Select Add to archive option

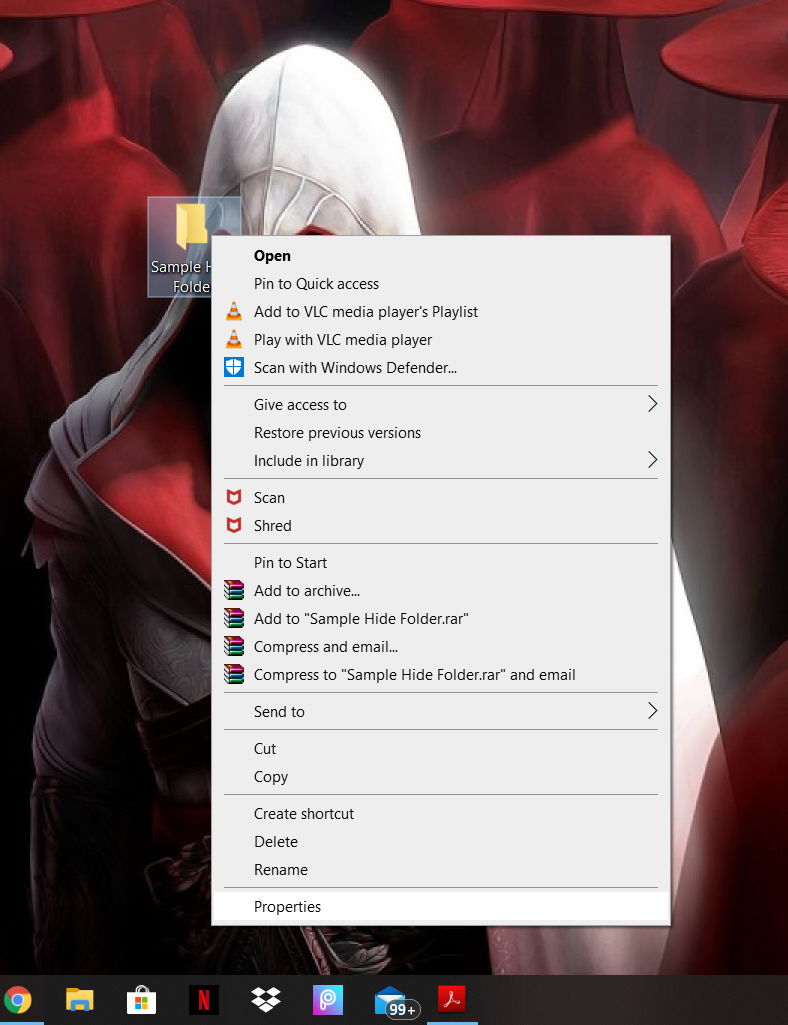pos(441,590)
